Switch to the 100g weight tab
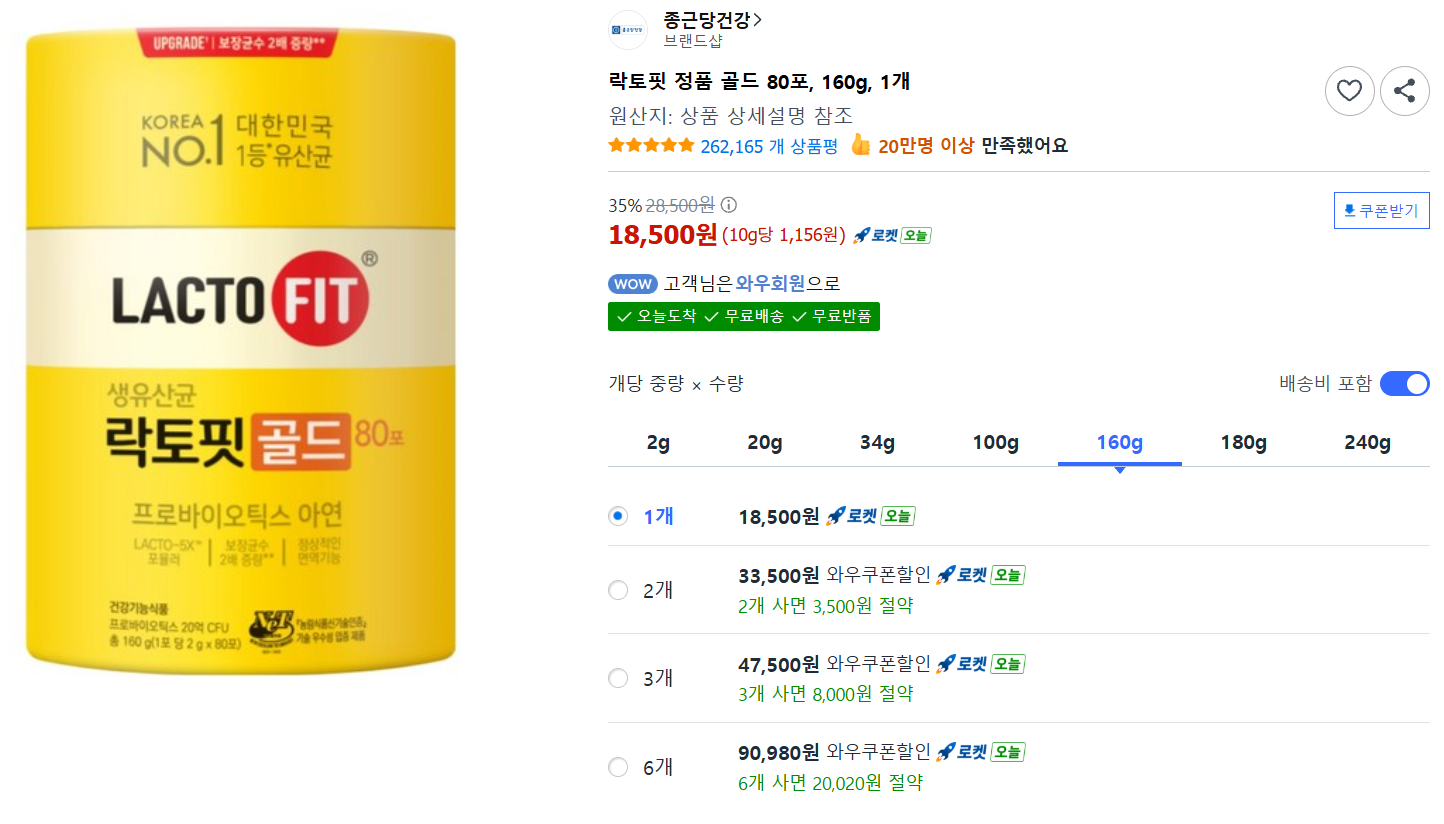 (x=996, y=443)
